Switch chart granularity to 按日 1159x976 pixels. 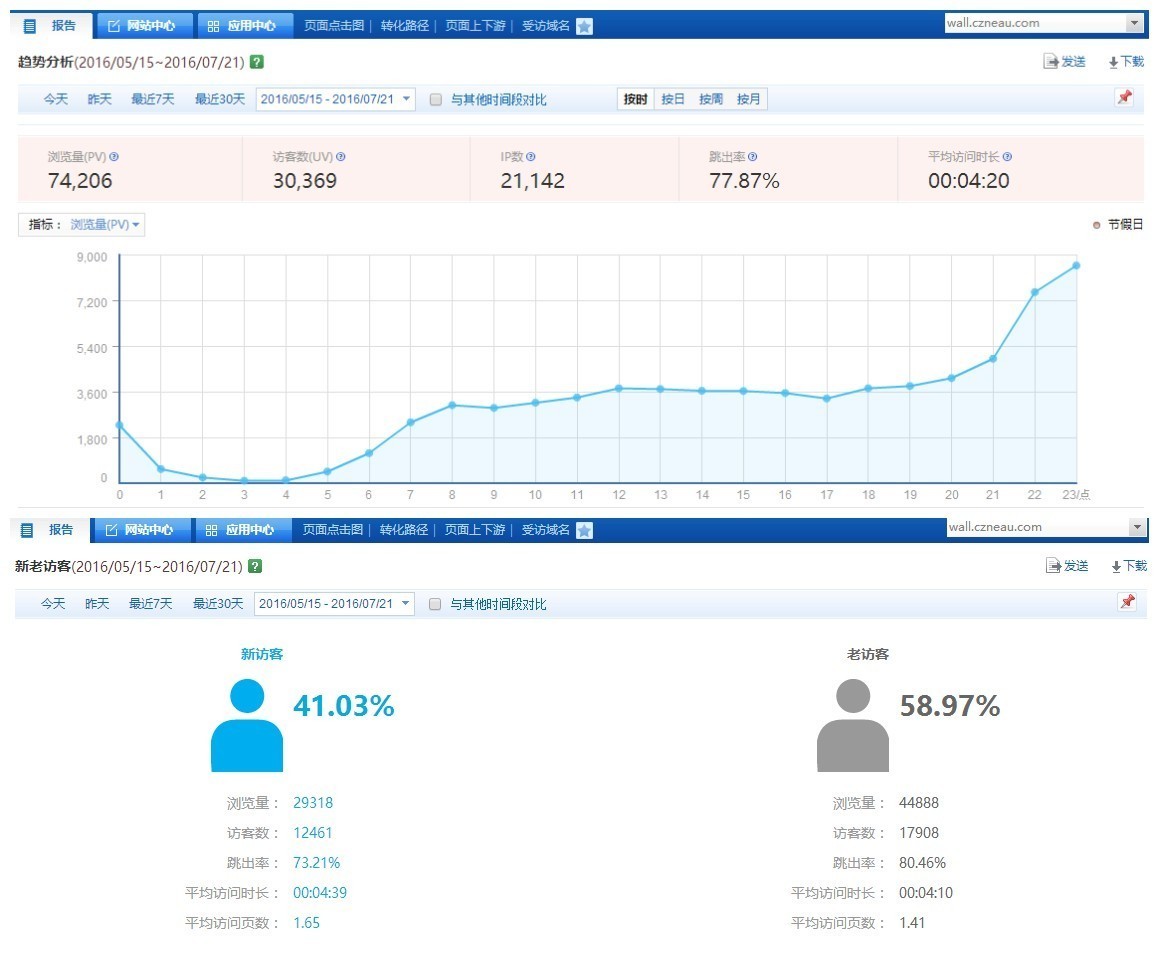[673, 99]
